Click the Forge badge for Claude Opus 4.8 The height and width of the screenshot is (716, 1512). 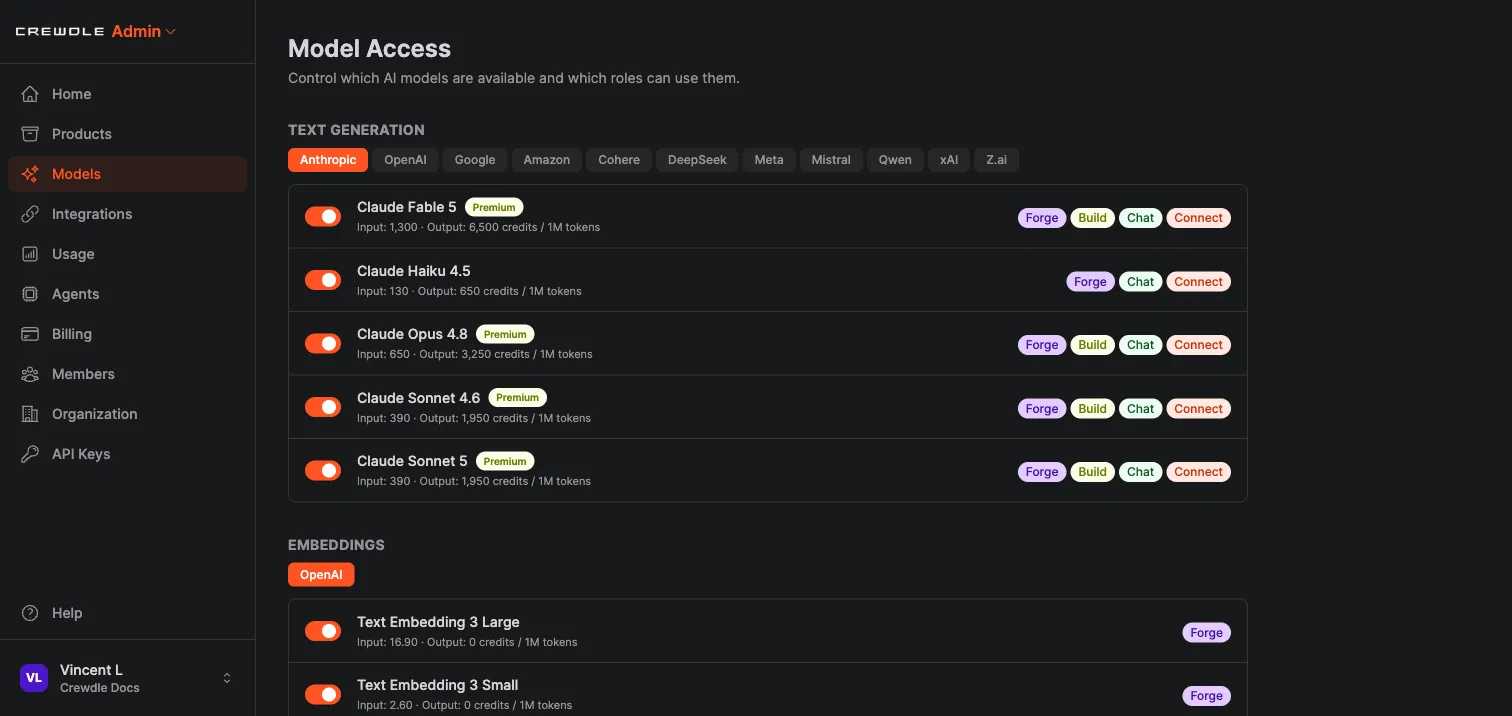(x=1042, y=345)
